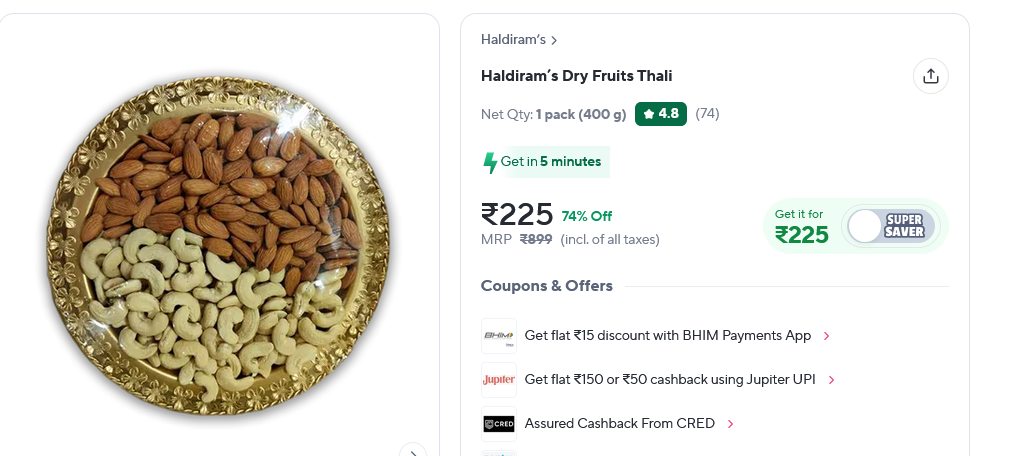Open the Haldiram's brand breadcrumb link
Viewport: 1014px width, 456px height.
click(518, 40)
